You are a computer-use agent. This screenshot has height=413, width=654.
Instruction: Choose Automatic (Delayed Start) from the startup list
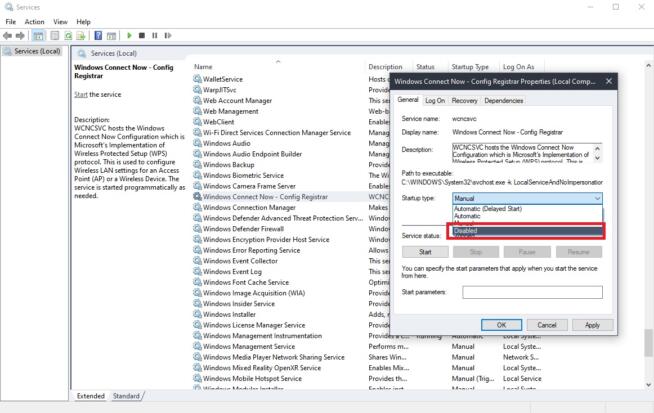(488, 209)
